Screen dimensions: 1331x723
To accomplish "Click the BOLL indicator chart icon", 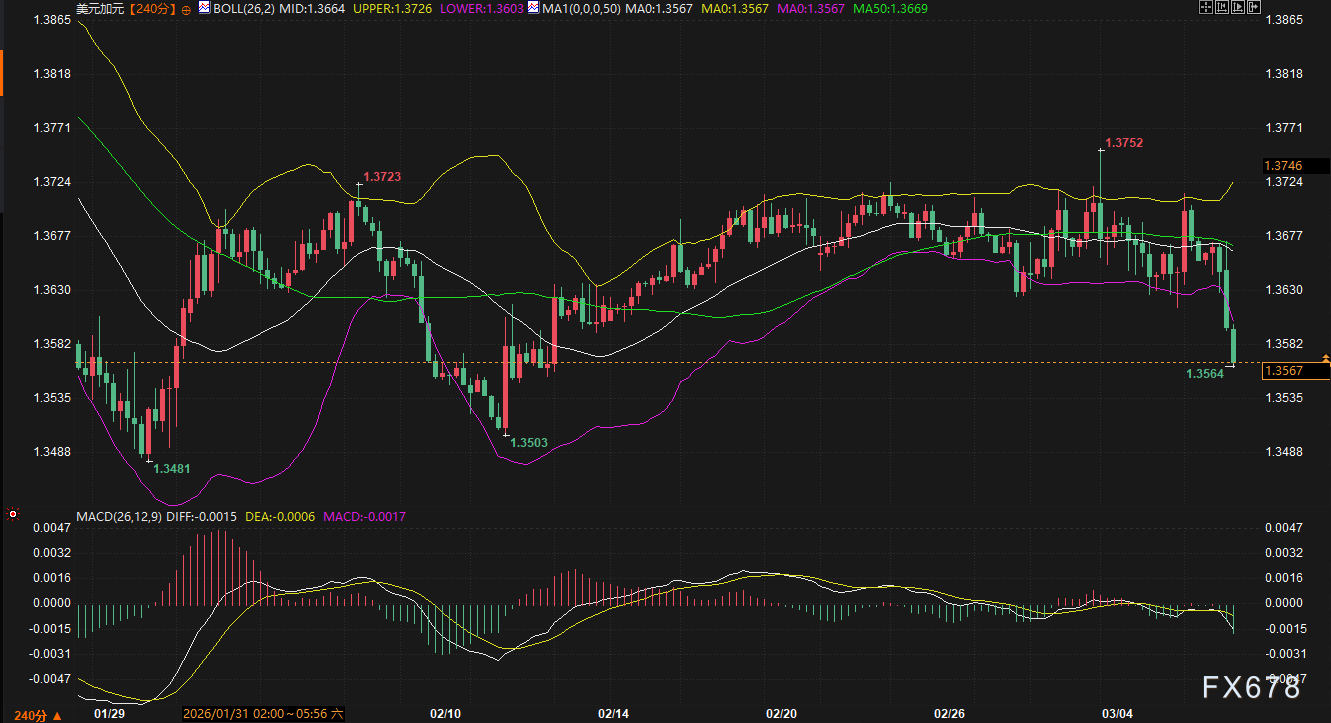I will [x=204, y=8].
